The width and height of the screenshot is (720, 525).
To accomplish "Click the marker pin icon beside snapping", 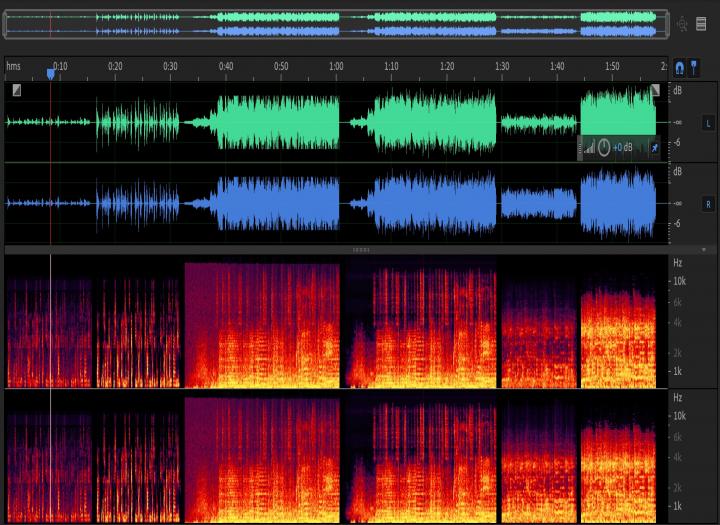I will [x=693, y=67].
